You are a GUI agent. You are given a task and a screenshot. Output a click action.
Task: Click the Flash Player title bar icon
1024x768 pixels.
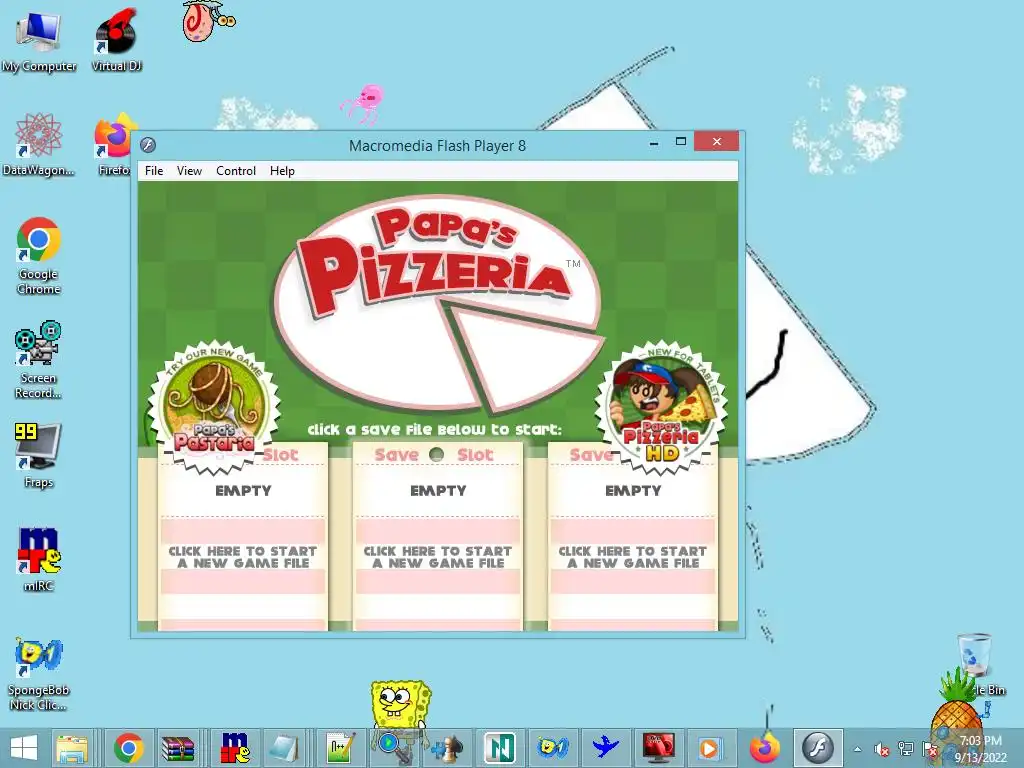148,145
